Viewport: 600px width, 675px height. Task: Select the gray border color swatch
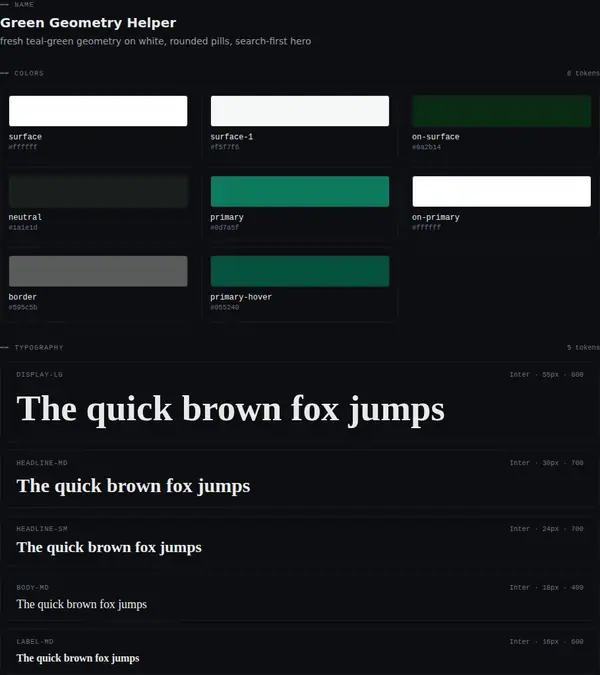(98, 271)
